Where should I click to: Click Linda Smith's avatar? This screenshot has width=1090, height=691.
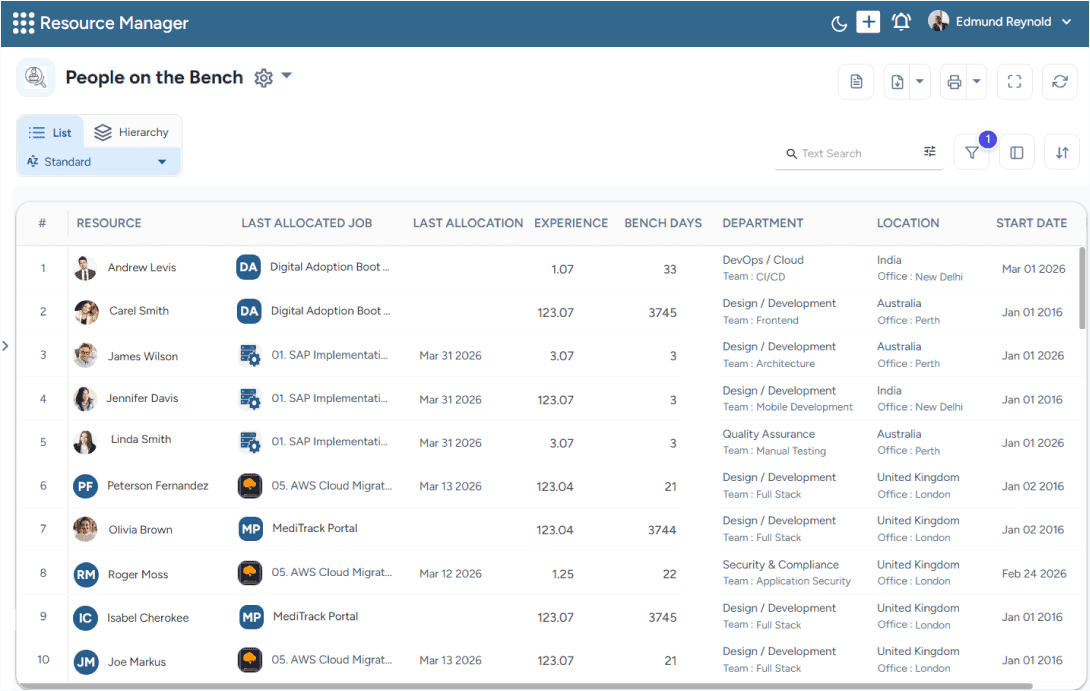click(85, 442)
